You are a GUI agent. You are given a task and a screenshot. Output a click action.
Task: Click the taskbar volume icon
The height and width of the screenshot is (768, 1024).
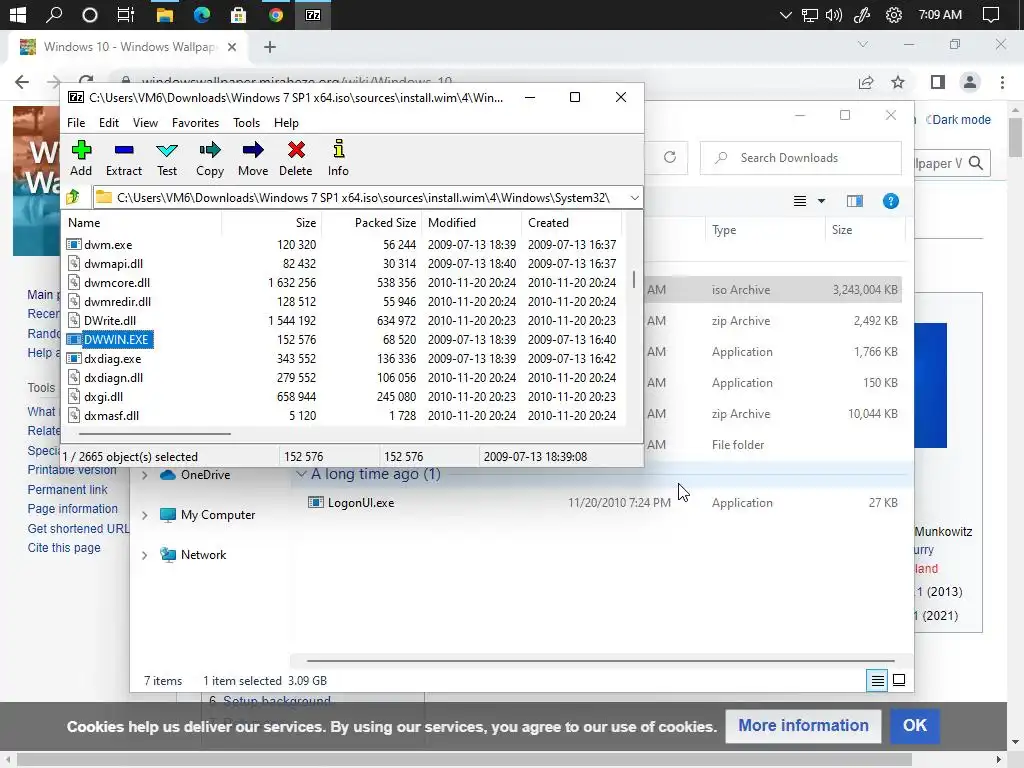tap(834, 15)
